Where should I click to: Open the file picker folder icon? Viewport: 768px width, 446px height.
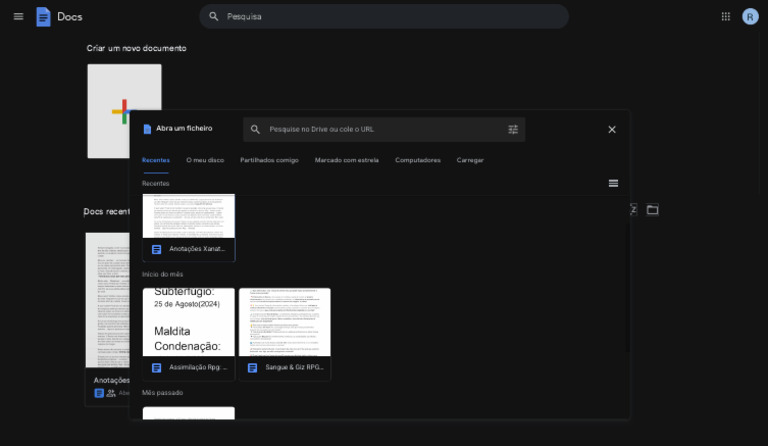pyautogui.click(x=652, y=210)
